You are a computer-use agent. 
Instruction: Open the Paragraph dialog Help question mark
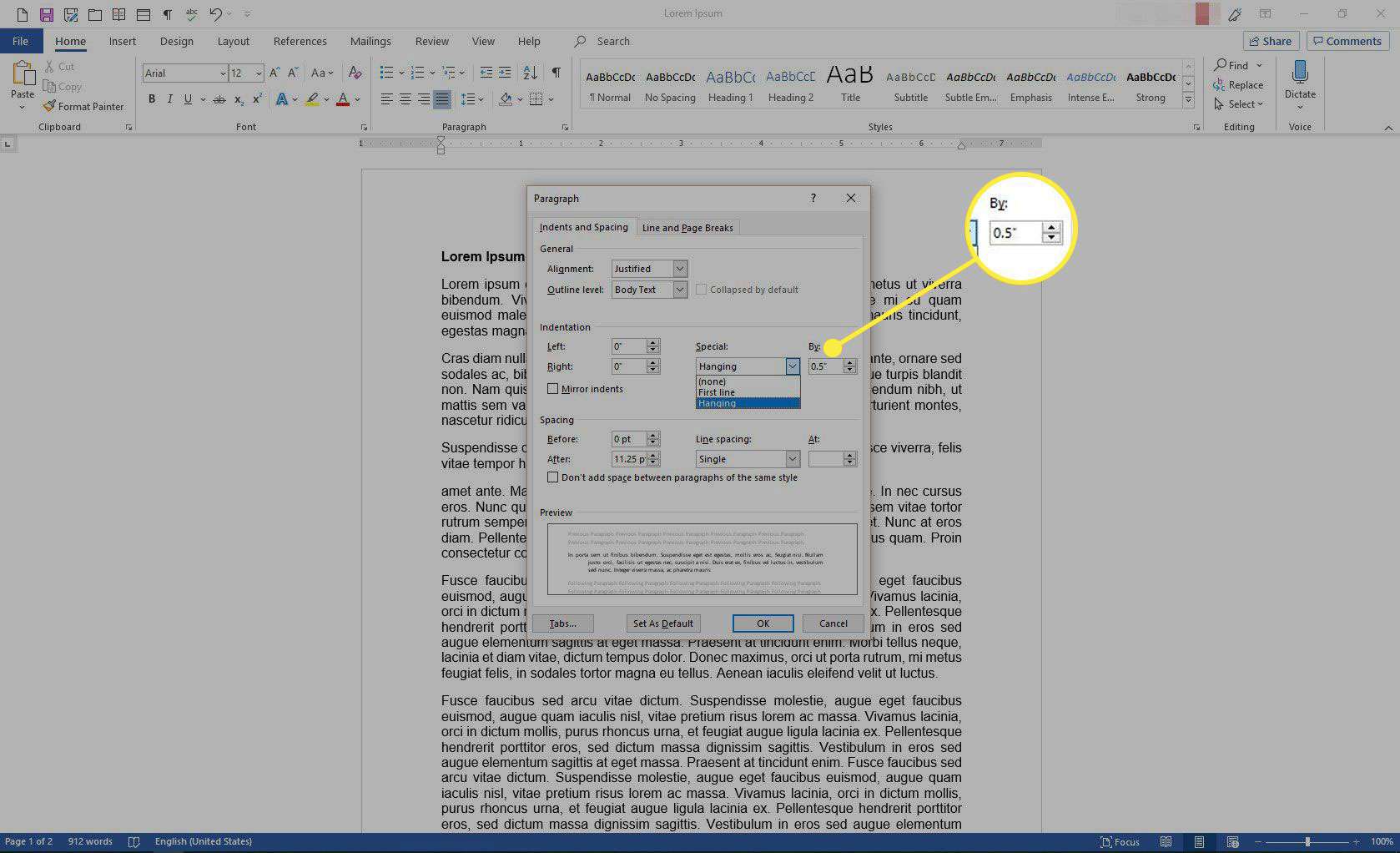click(813, 198)
